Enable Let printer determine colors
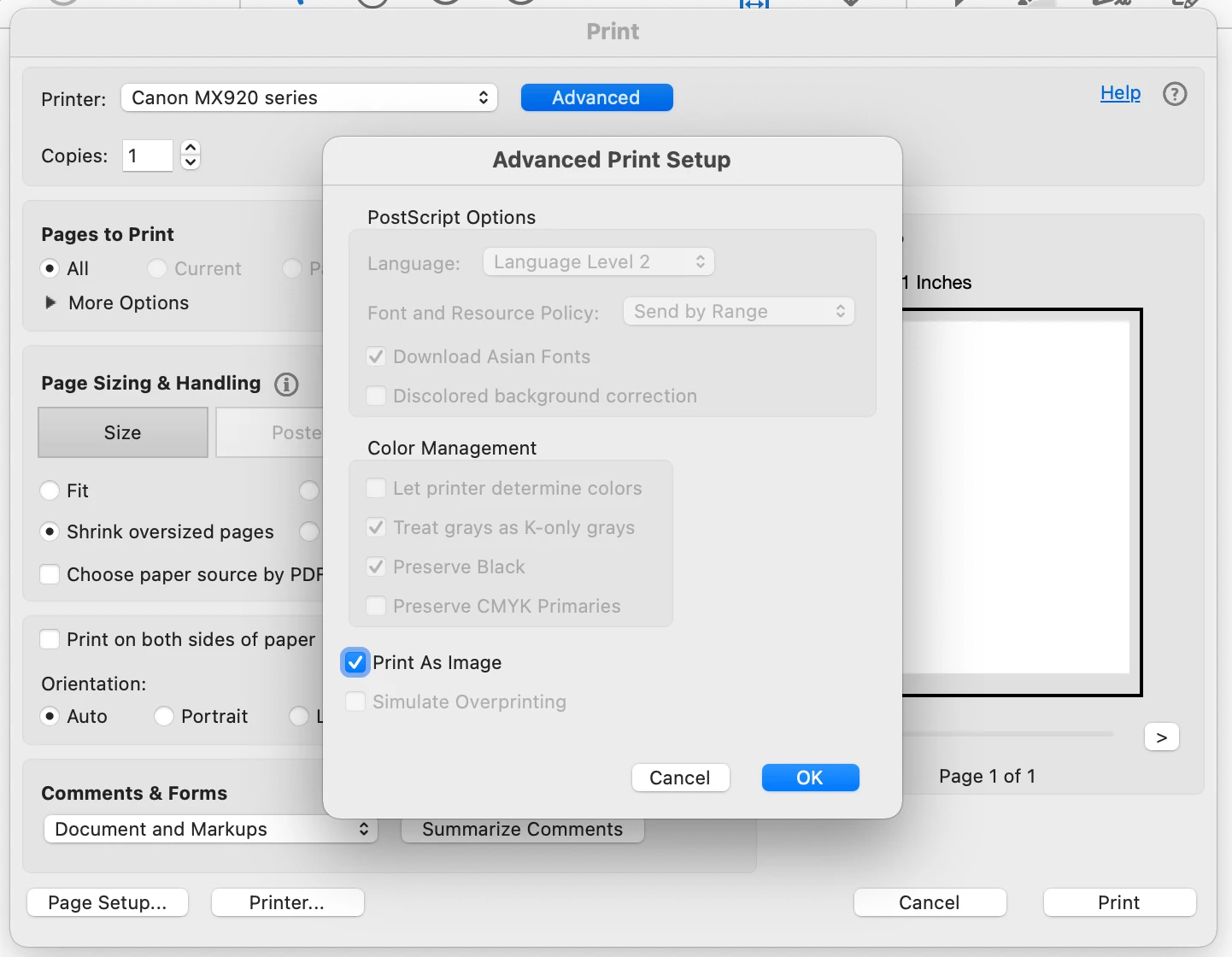Image resolution: width=1232 pixels, height=957 pixels. pos(376,488)
